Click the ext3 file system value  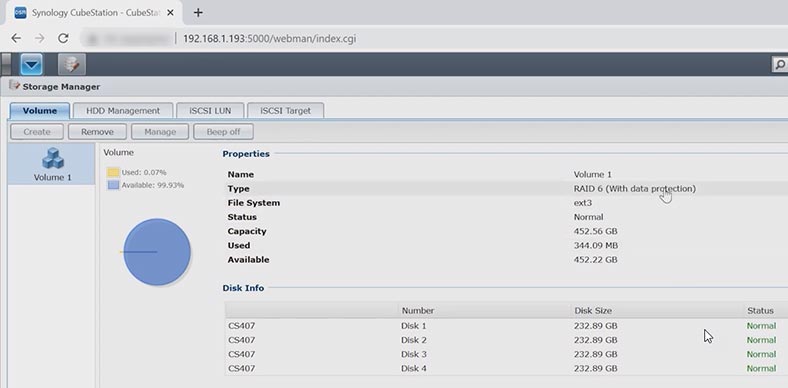tap(583, 203)
